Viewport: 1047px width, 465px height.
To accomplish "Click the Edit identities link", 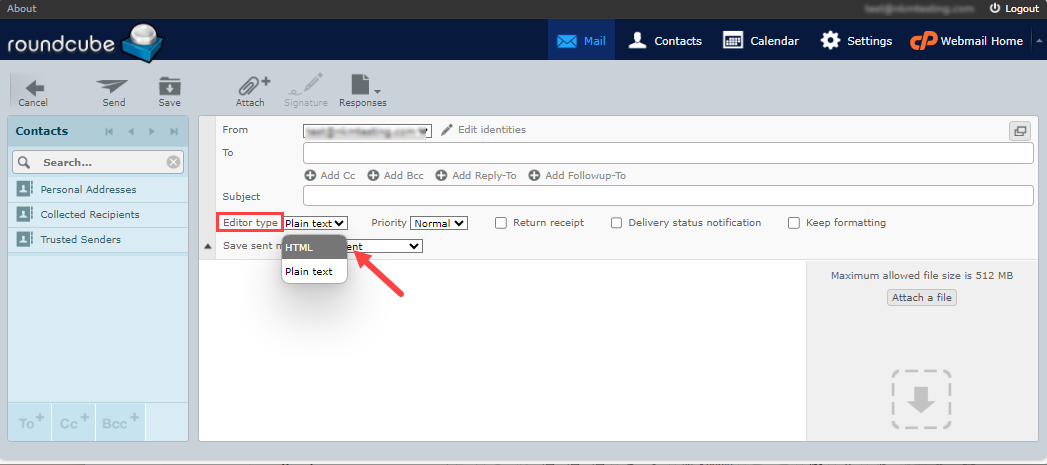I will (483, 130).
